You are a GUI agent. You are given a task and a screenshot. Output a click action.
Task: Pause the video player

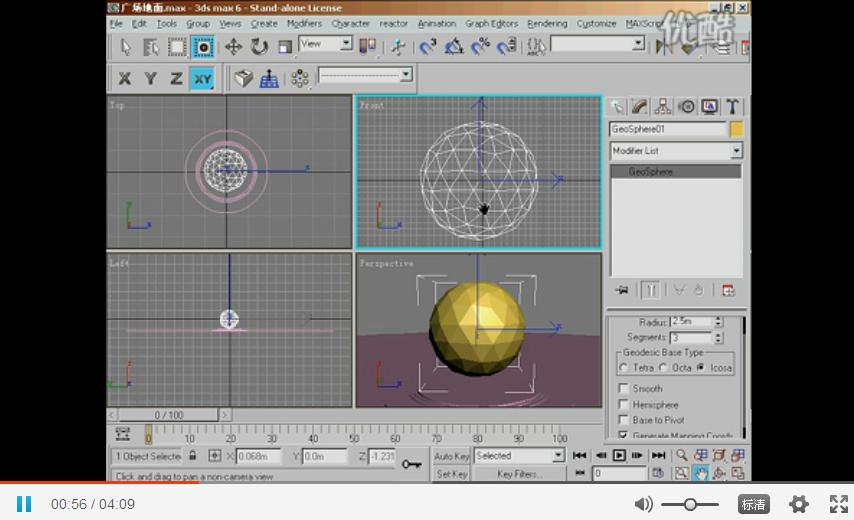pyautogui.click(x=24, y=504)
